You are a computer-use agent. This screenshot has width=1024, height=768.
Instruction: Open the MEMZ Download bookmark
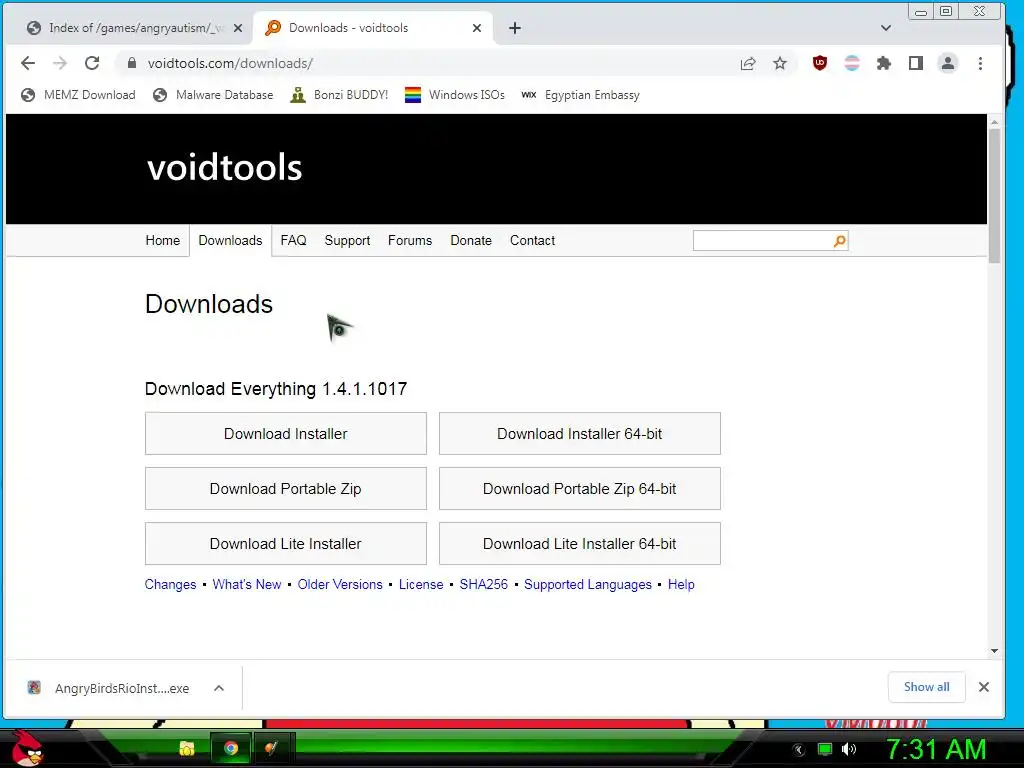coord(78,95)
